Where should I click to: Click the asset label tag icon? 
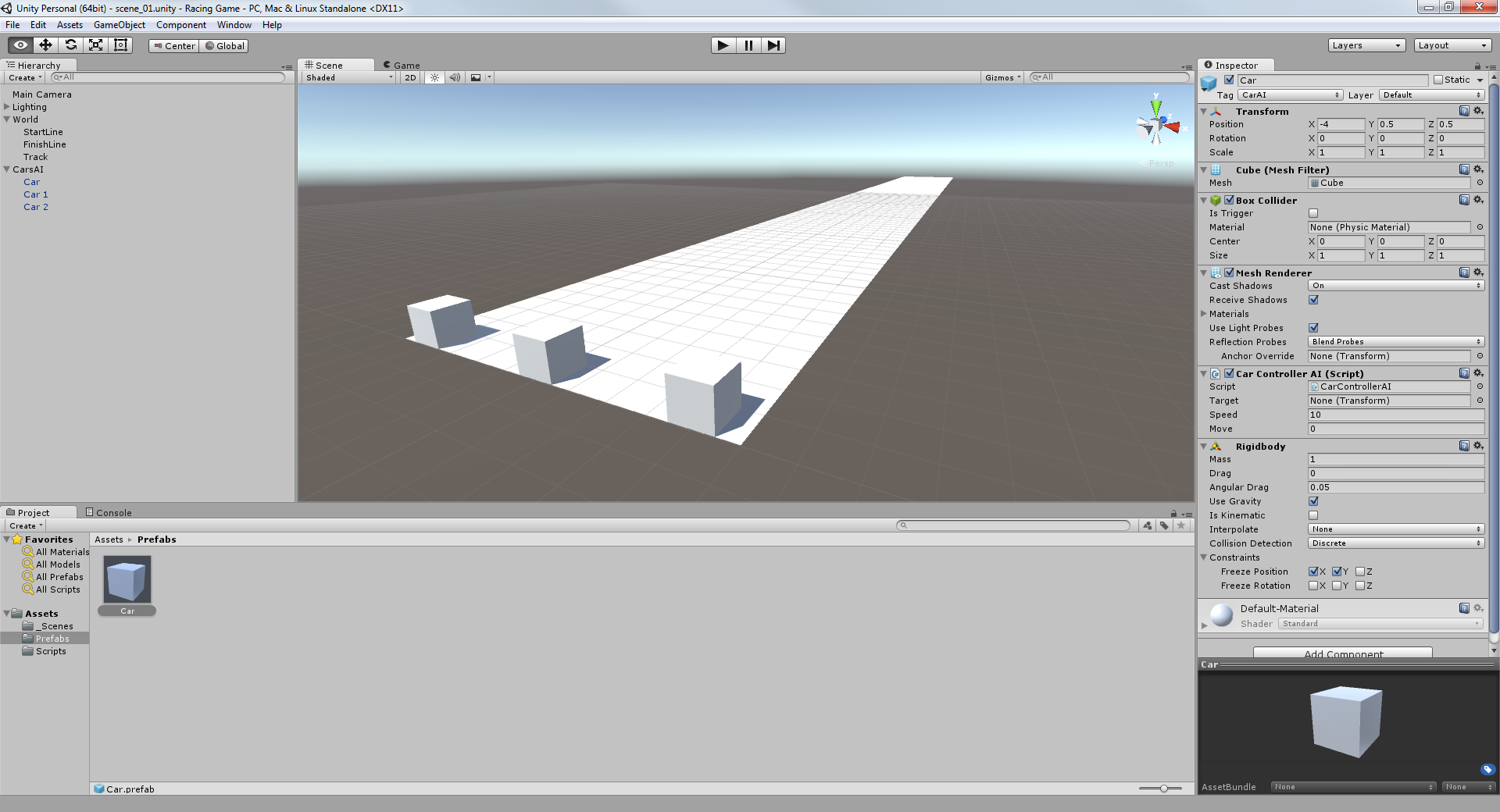pyautogui.click(x=1487, y=769)
